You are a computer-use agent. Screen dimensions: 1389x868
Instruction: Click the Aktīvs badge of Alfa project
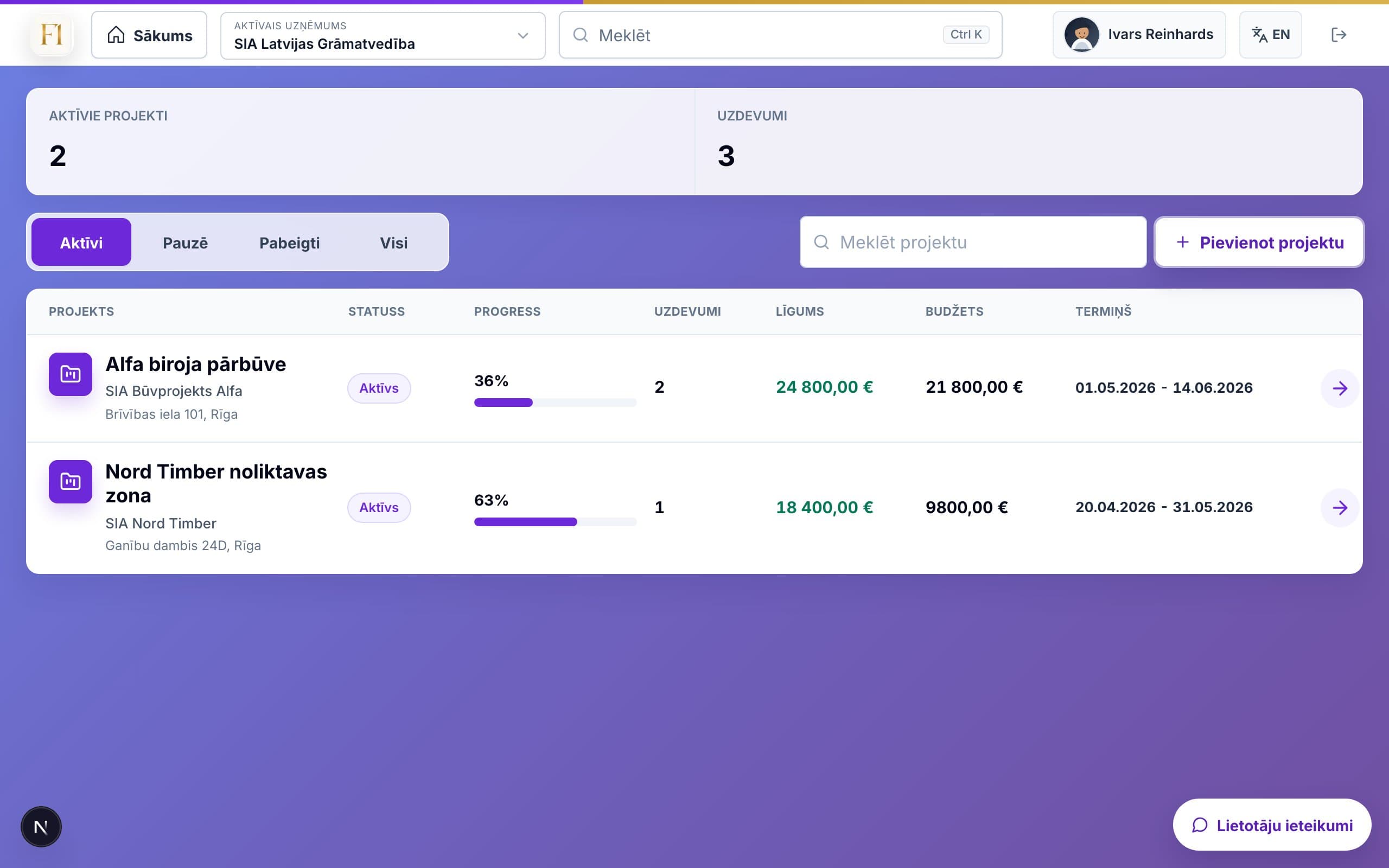pos(379,388)
